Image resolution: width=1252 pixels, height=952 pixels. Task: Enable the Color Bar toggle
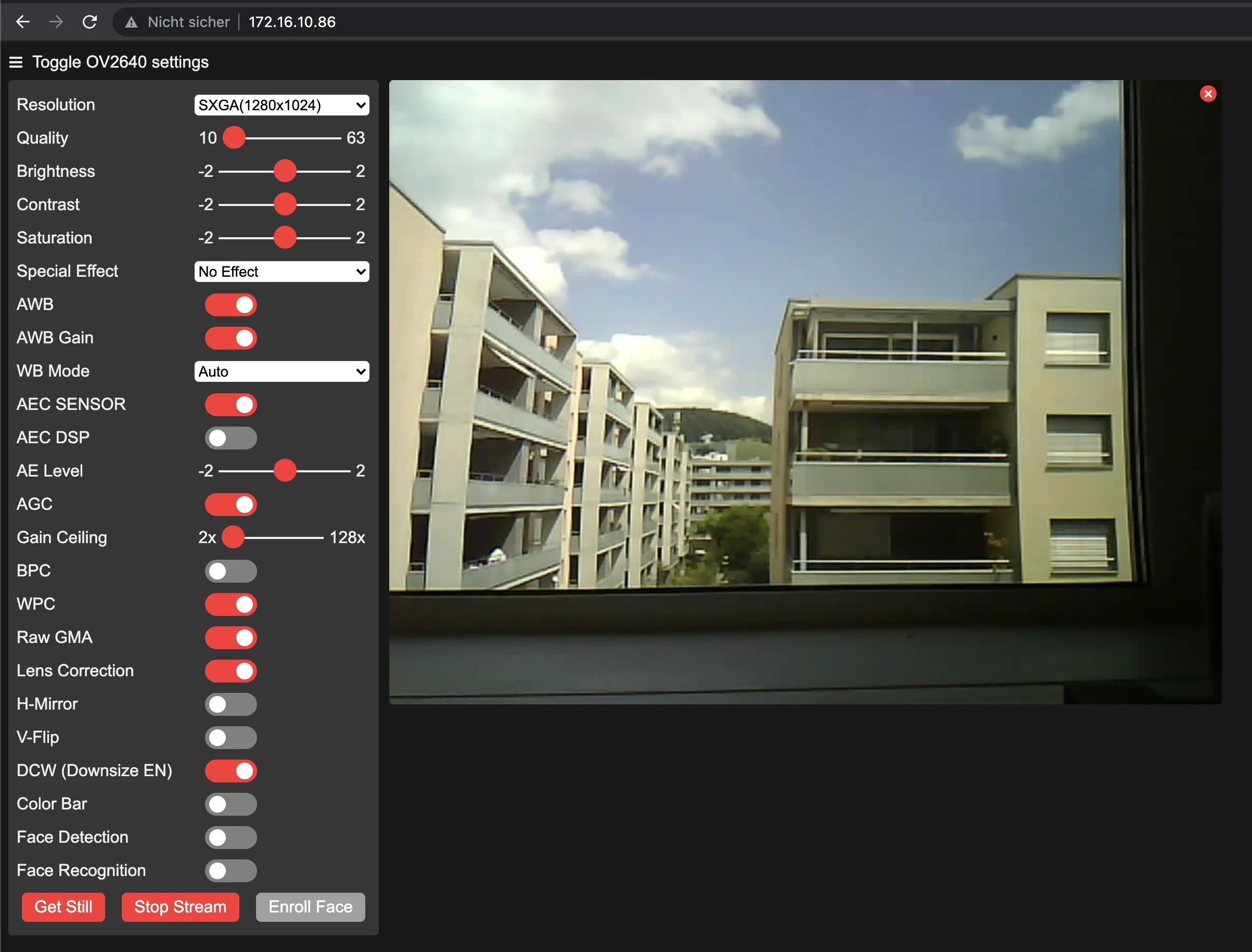[x=231, y=804]
